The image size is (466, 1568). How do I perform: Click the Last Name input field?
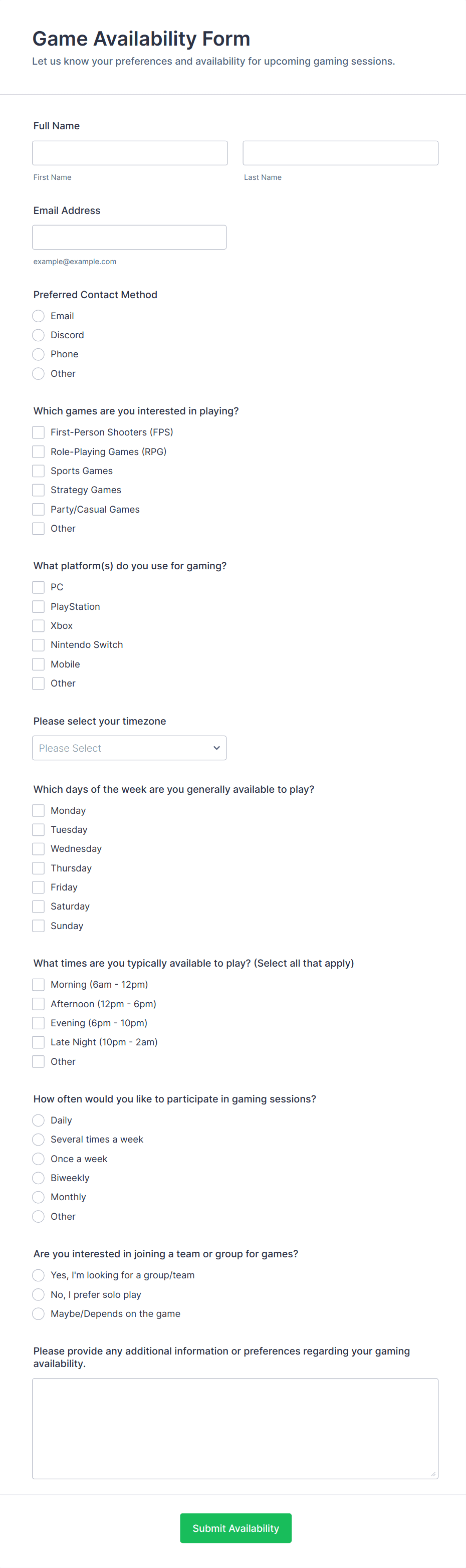[x=340, y=153]
